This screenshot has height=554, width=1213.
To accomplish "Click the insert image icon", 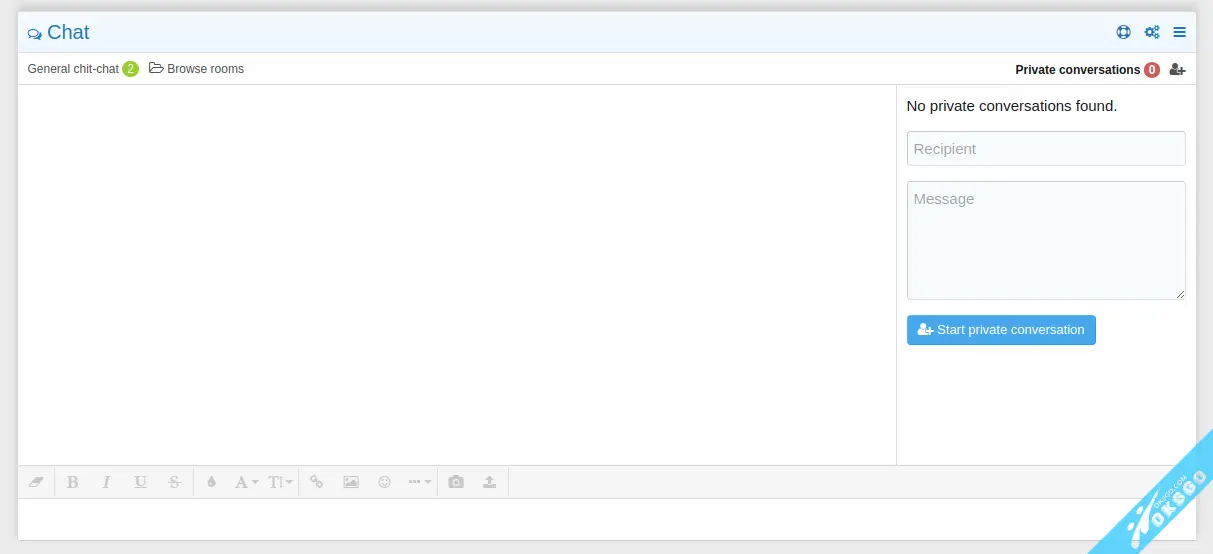I will coord(350,482).
